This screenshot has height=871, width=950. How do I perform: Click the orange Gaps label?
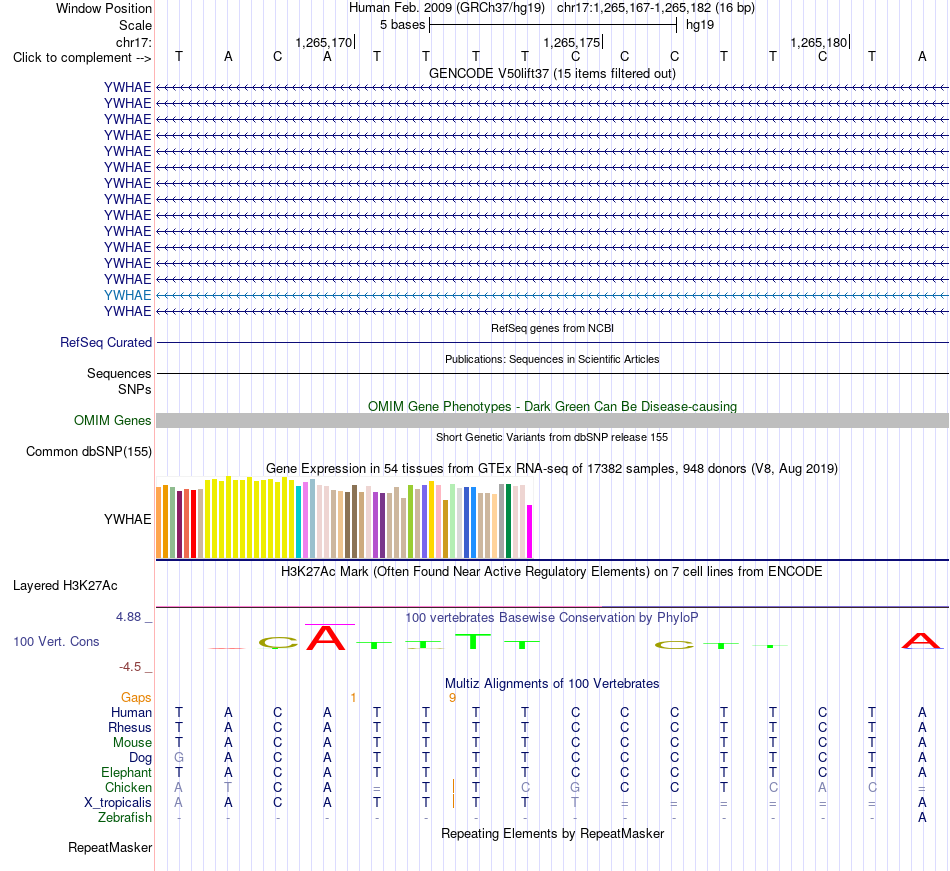pyautogui.click(x=136, y=698)
